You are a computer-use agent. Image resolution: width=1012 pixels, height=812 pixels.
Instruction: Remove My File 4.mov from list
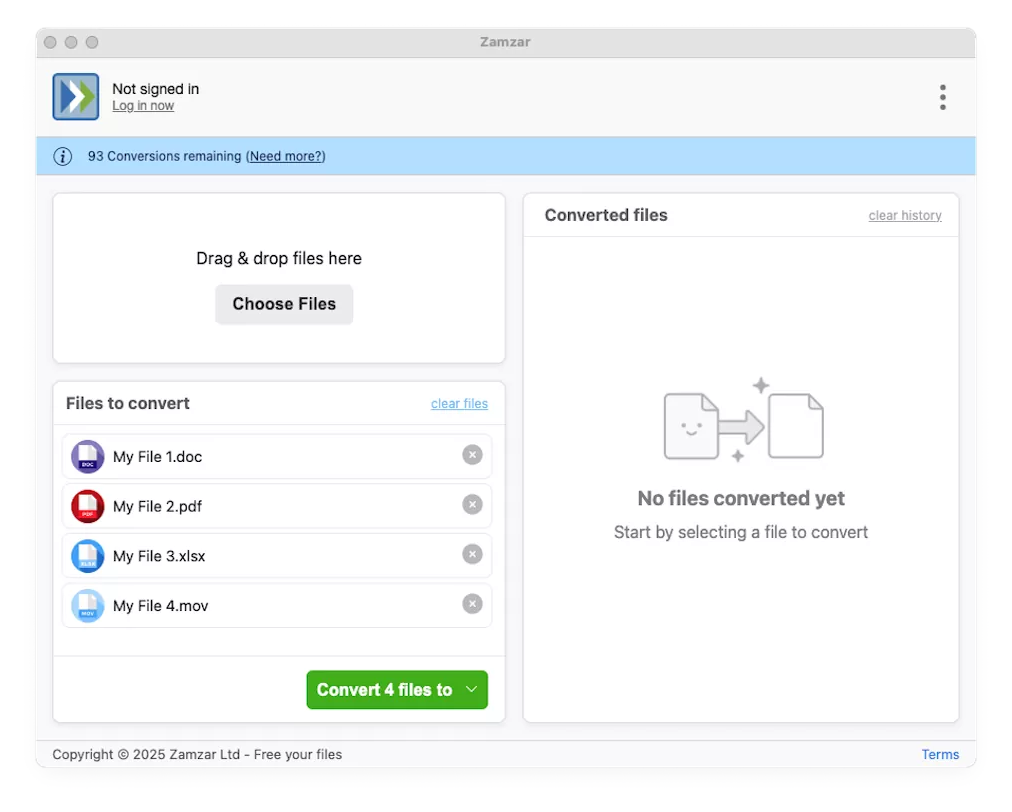pos(472,604)
